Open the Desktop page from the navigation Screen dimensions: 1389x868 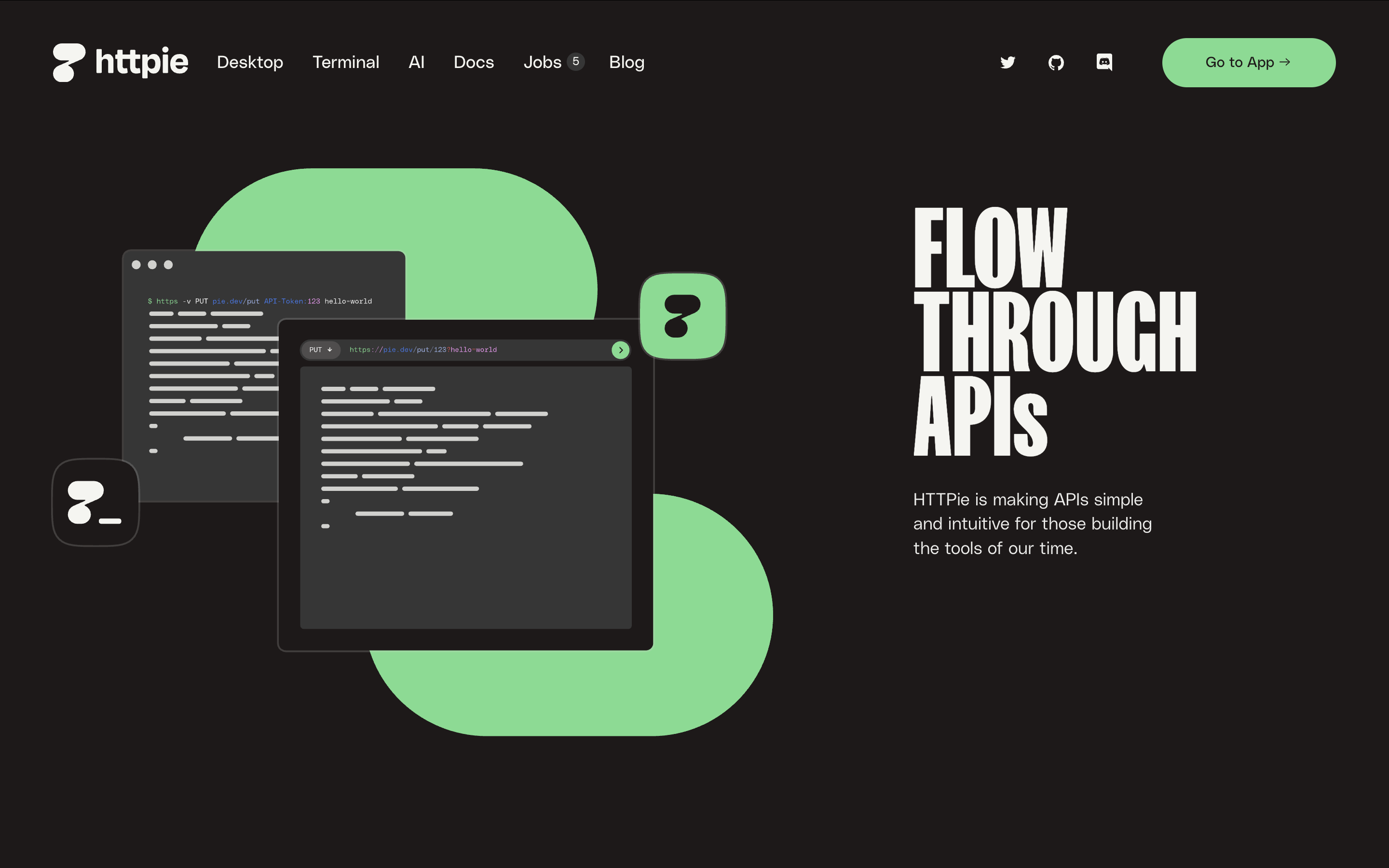click(x=250, y=63)
